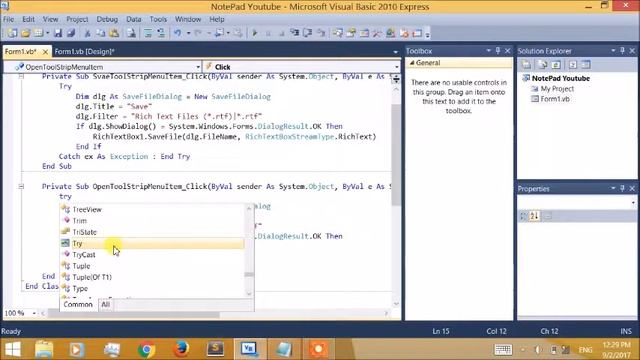Select the All IntelliSense tab
640x360 pixels.
point(106,304)
